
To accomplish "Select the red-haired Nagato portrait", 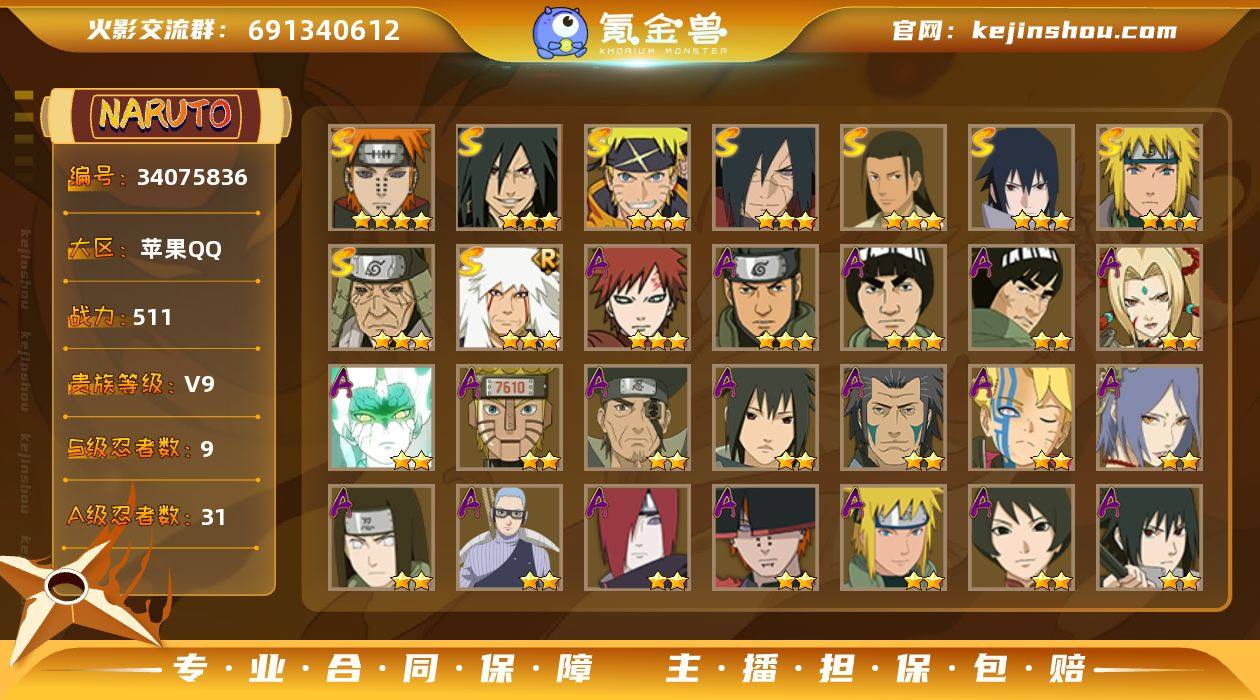I will pyautogui.click(x=637, y=538).
